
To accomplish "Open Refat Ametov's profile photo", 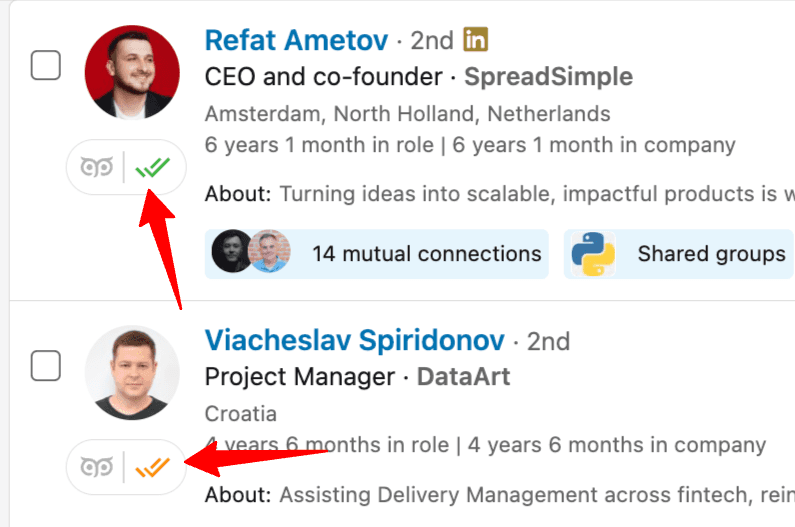I will click(132, 72).
